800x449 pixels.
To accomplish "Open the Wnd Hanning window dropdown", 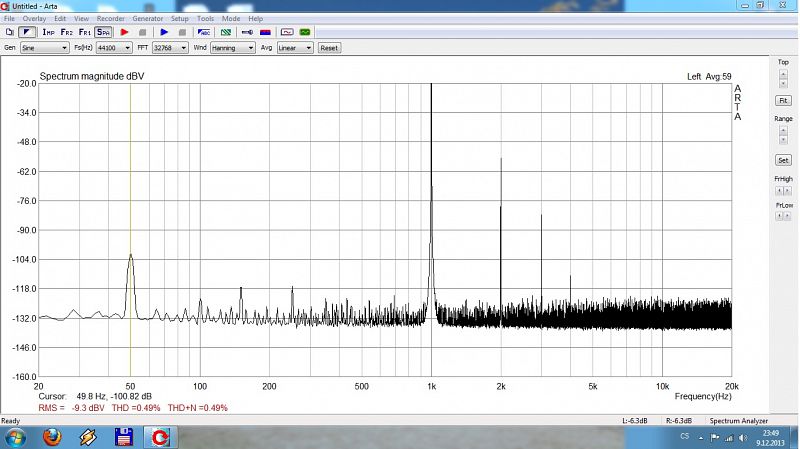I will (x=233, y=48).
